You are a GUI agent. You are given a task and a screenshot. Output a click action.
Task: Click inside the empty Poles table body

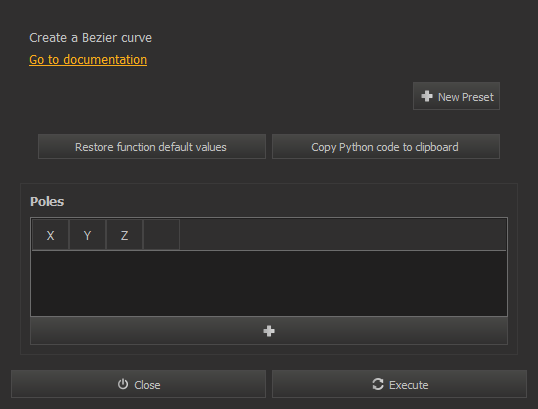[269, 283]
